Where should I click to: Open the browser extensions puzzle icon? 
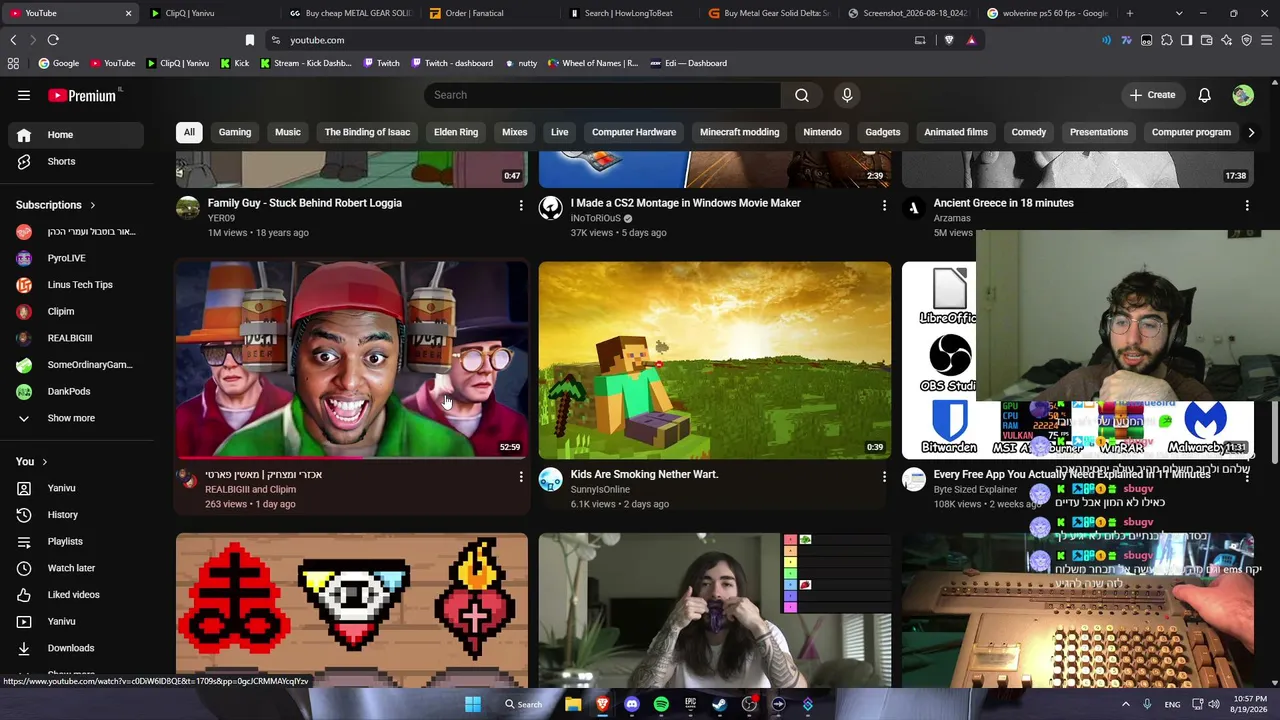(1166, 40)
